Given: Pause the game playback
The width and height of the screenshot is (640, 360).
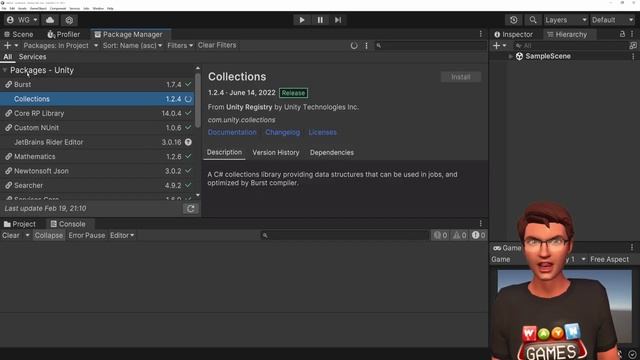Looking at the screenshot, I should tap(320, 20).
